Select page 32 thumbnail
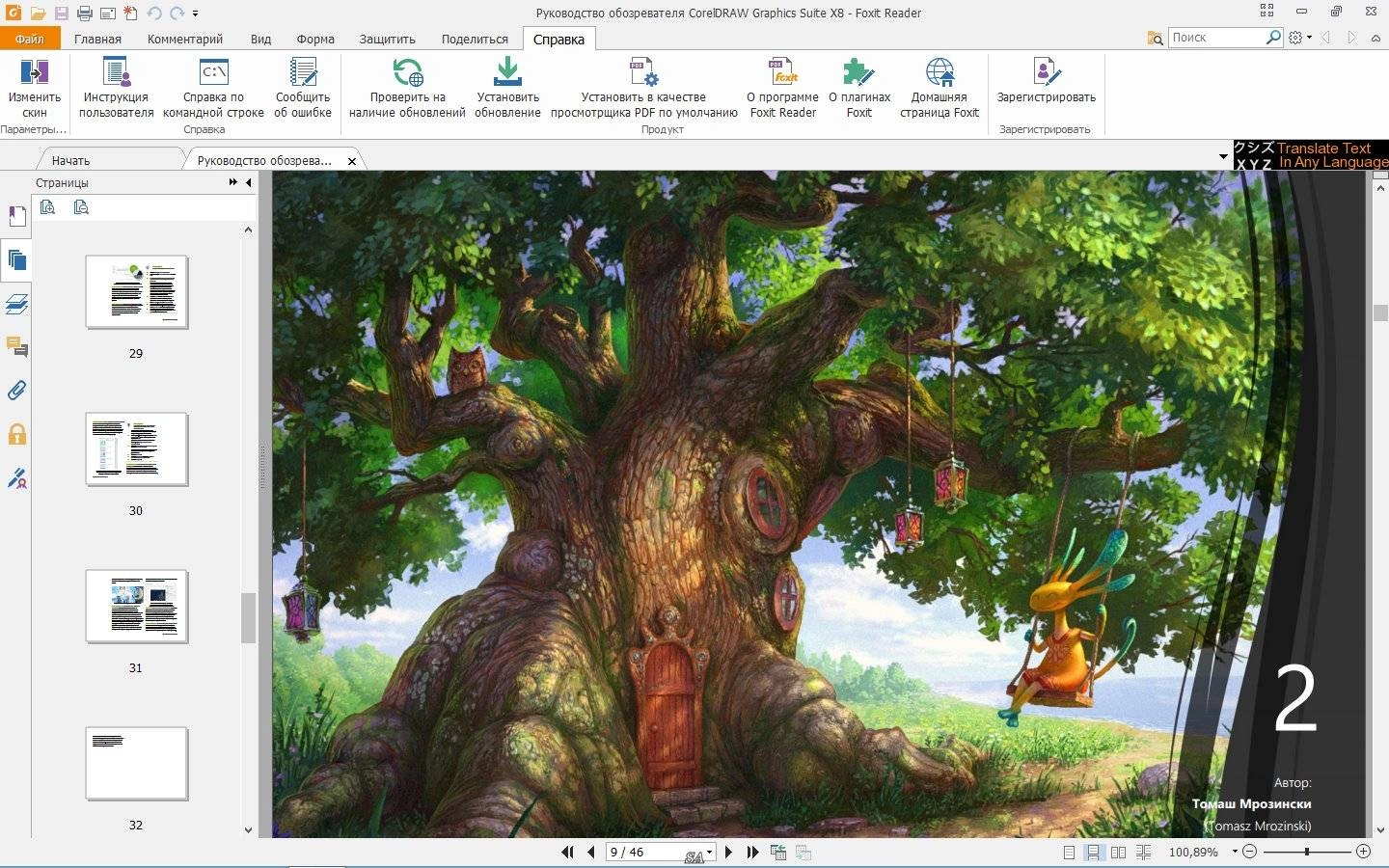 [137, 764]
